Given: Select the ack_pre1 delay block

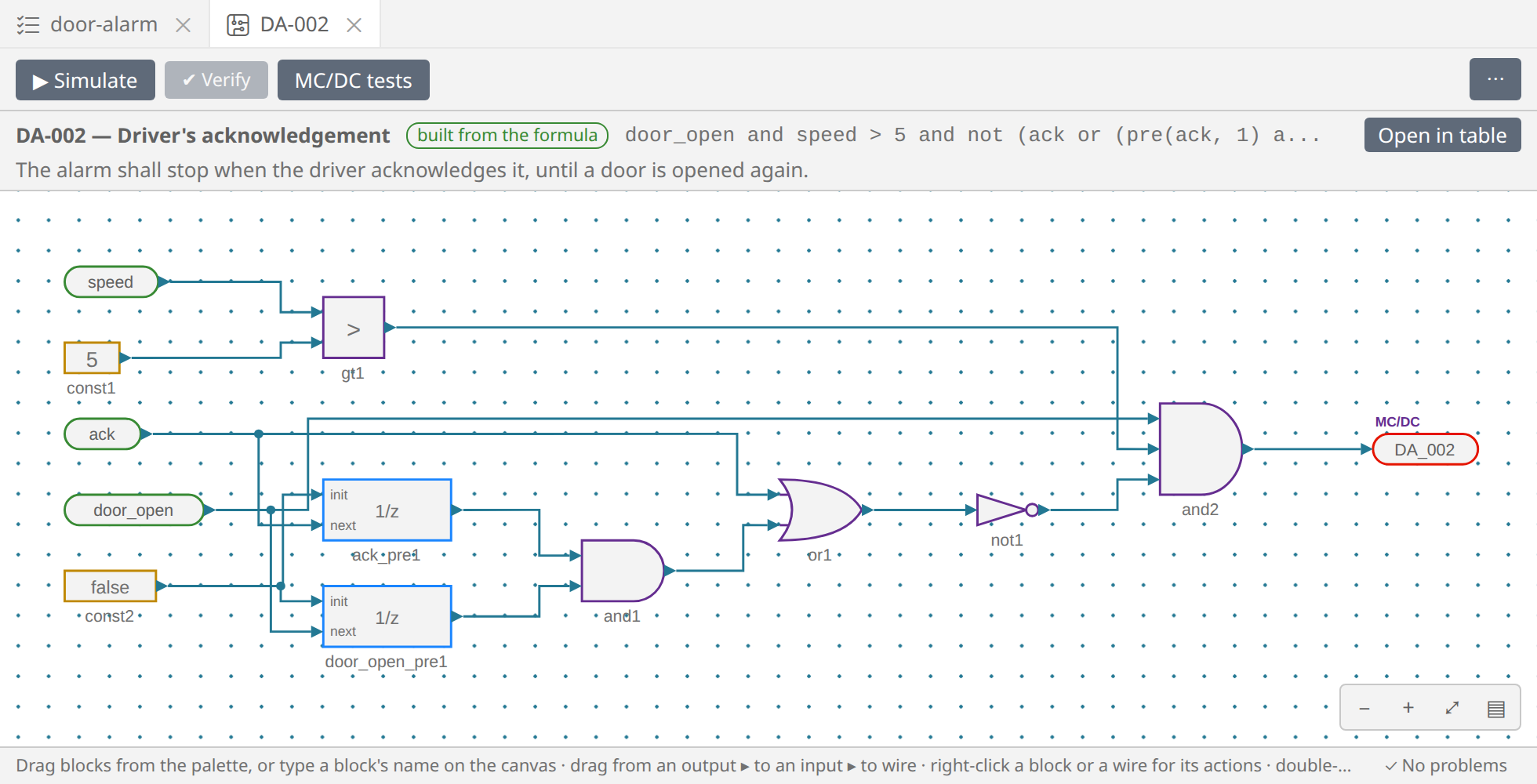Looking at the screenshot, I should coord(387,510).
